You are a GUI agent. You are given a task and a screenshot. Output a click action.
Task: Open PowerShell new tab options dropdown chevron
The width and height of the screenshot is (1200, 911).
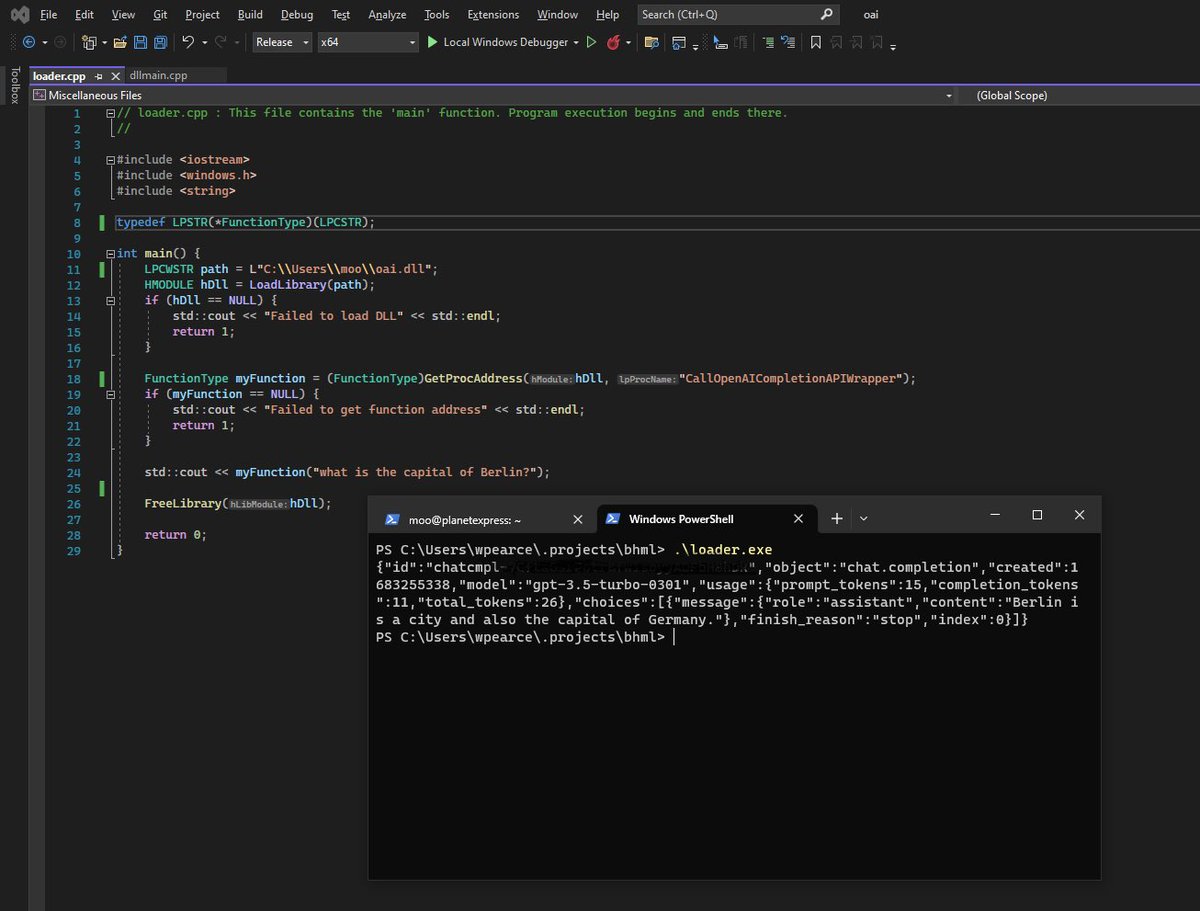tap(864, 518)
